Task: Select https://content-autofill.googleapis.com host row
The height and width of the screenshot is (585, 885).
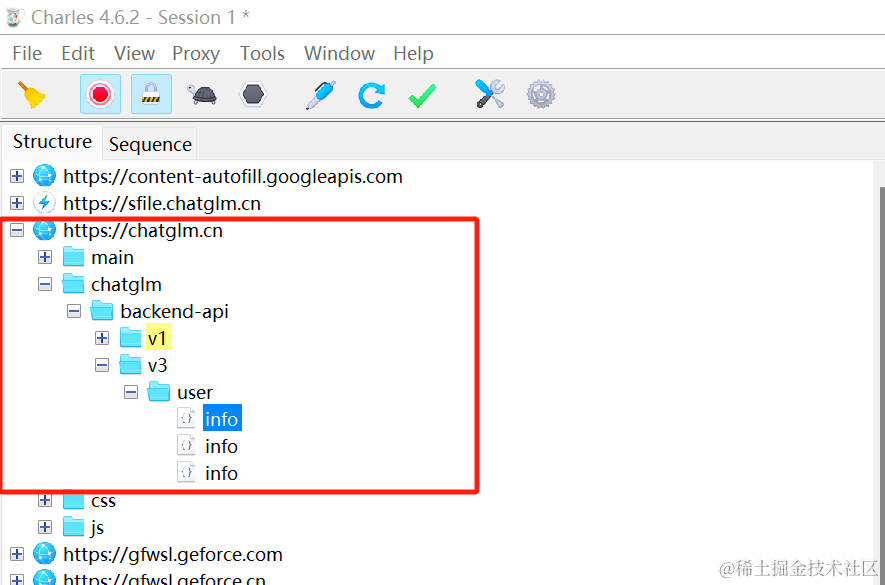Action: pyautogui.click(x=233, y=177)
